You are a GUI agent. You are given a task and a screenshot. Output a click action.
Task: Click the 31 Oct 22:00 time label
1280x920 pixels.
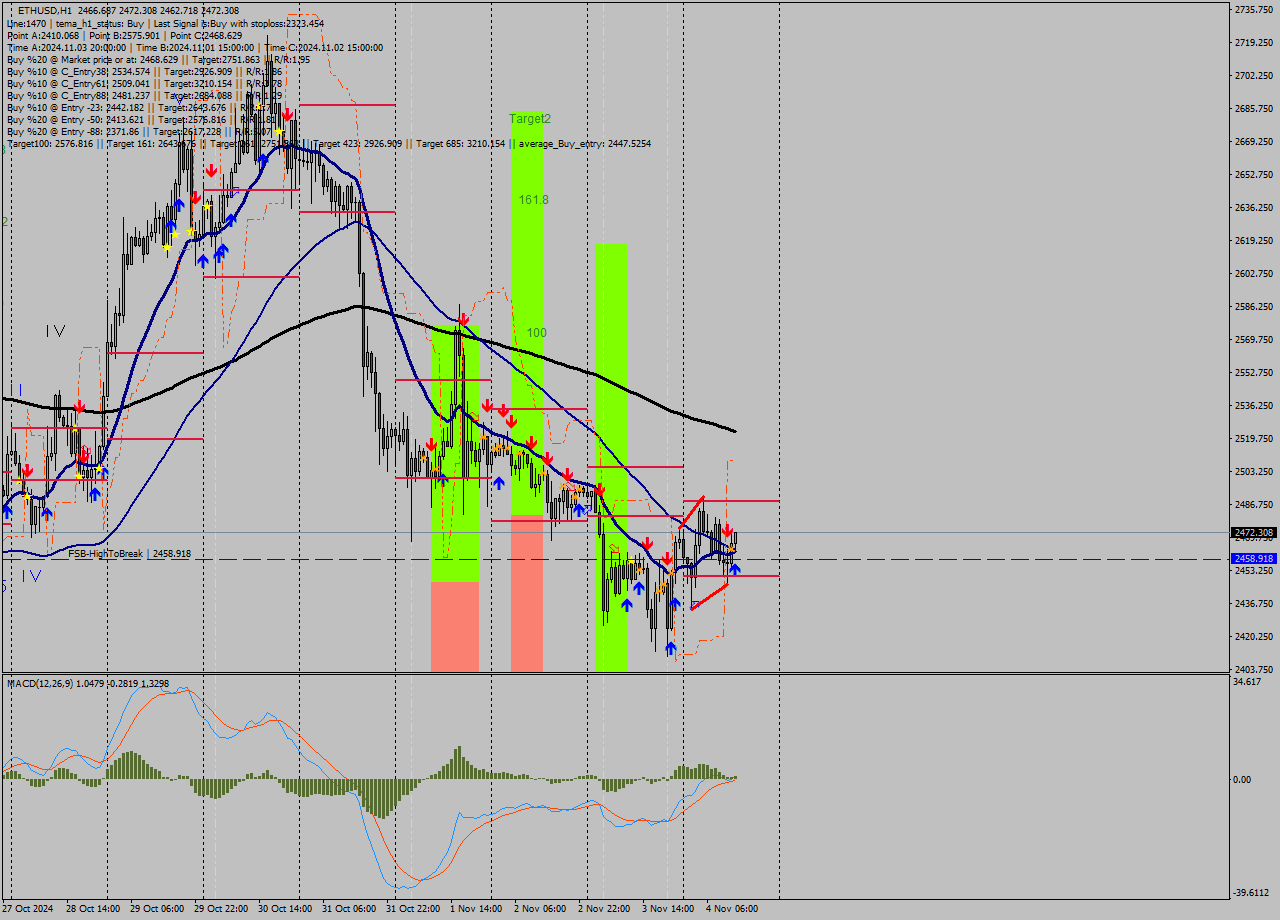[413, 909]
